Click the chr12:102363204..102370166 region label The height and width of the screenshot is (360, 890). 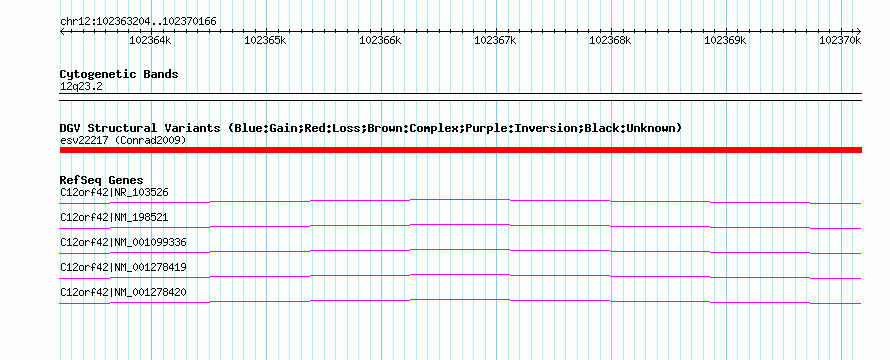point(138,22)
